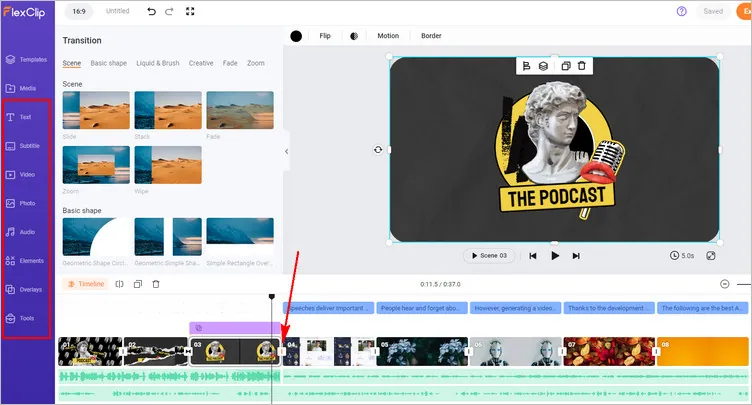This screenshot has height=405, width=752.
Task: Click the Flip button
Action: click(325, 36)
